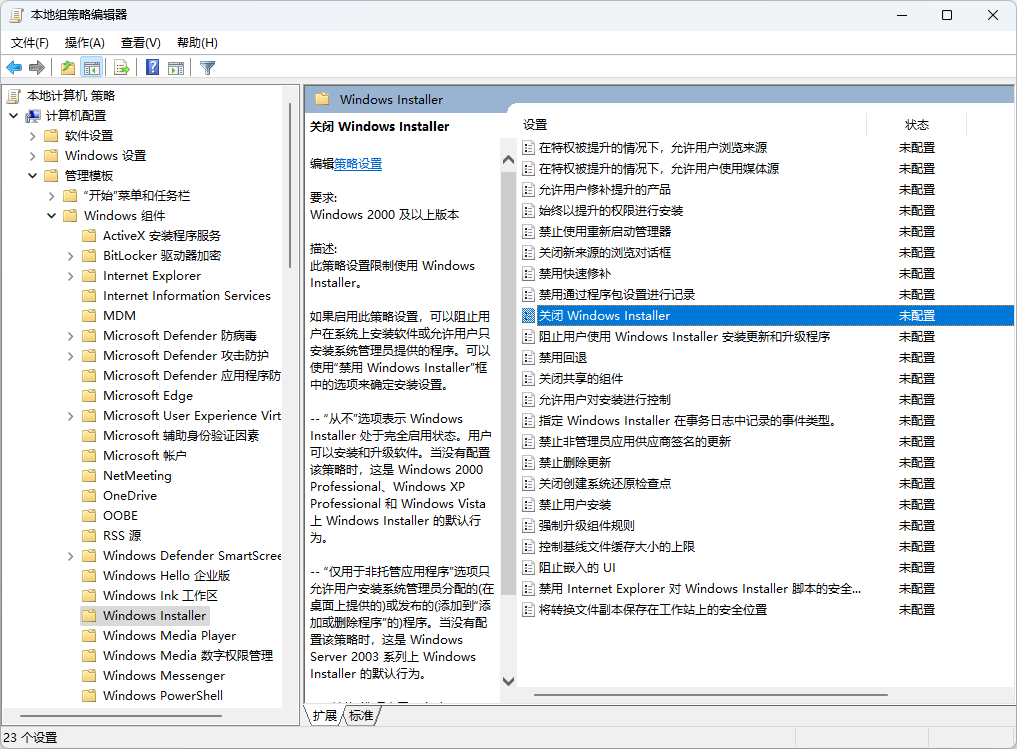Select the Windows Installer tree node
Image resolution: width=1017 pixels, height=749 pixels.
154,615
